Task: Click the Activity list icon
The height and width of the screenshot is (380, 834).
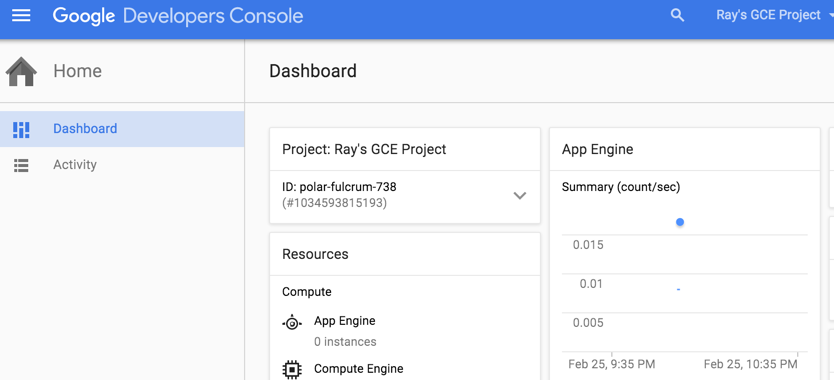Action: point(21,166)
